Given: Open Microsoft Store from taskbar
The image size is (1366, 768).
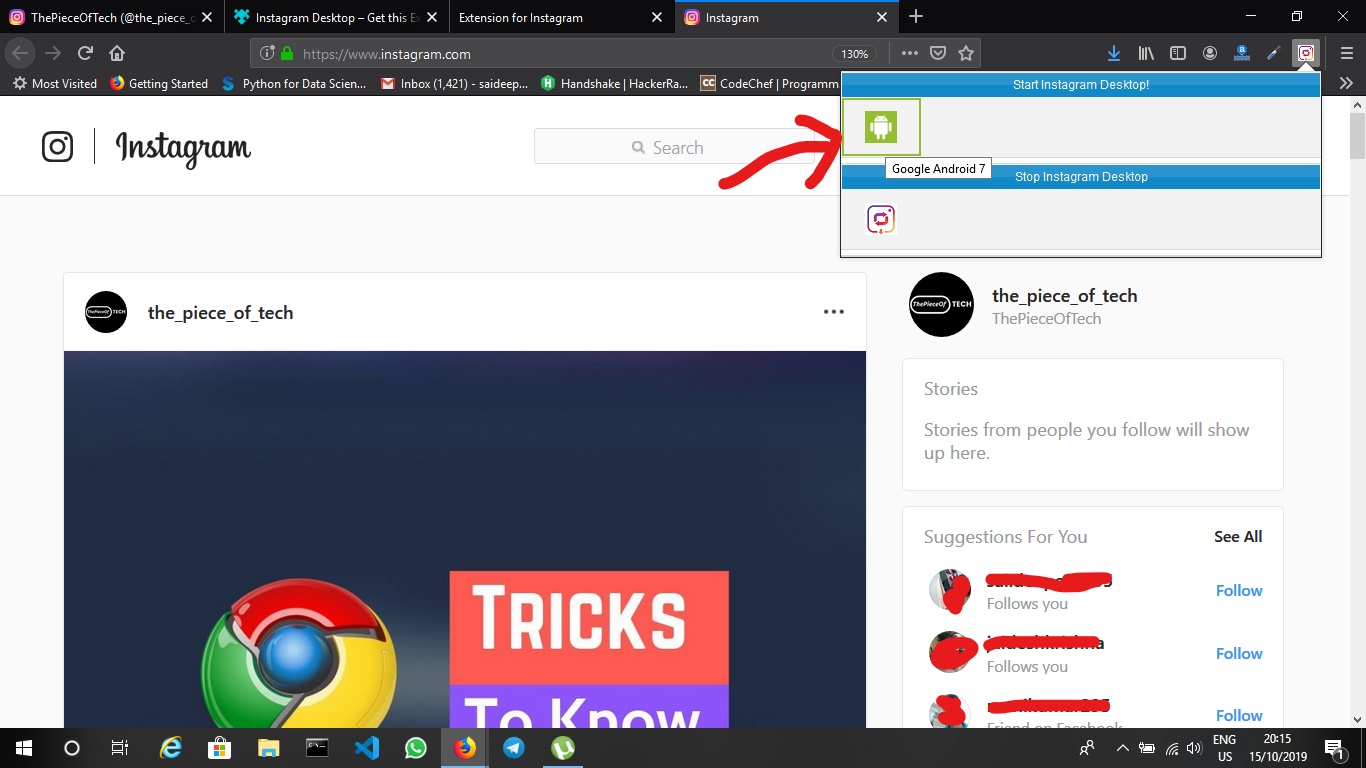Looking at the screenshot, I should [x=219, y=748].
